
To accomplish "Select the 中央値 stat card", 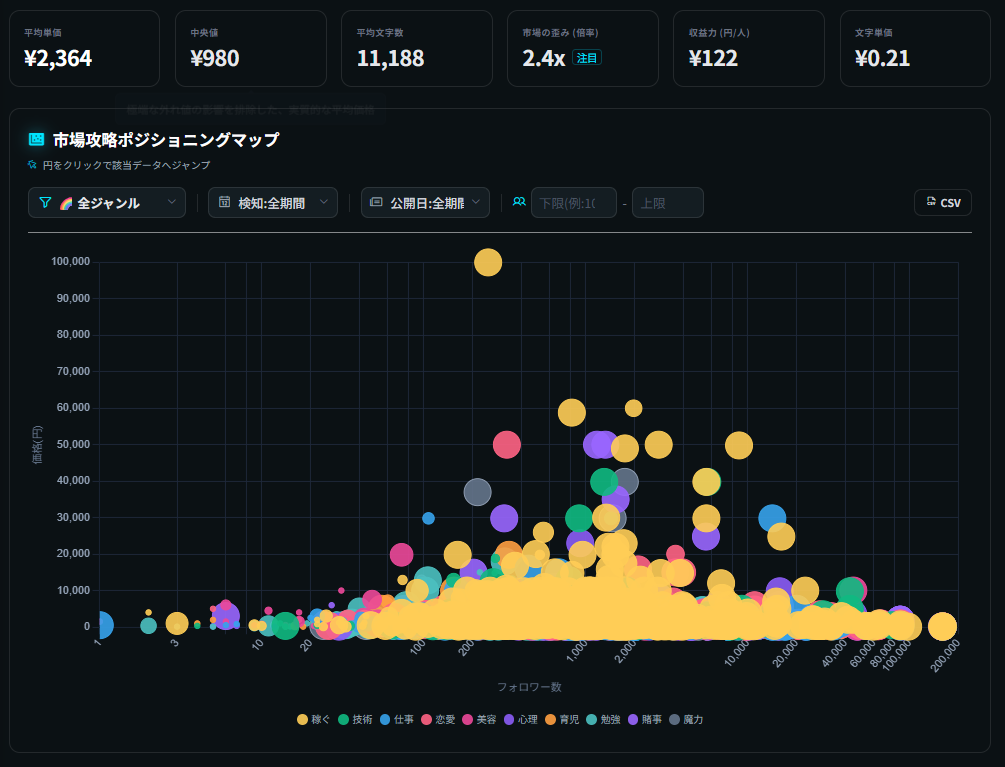I will click(x=250, y=48).
